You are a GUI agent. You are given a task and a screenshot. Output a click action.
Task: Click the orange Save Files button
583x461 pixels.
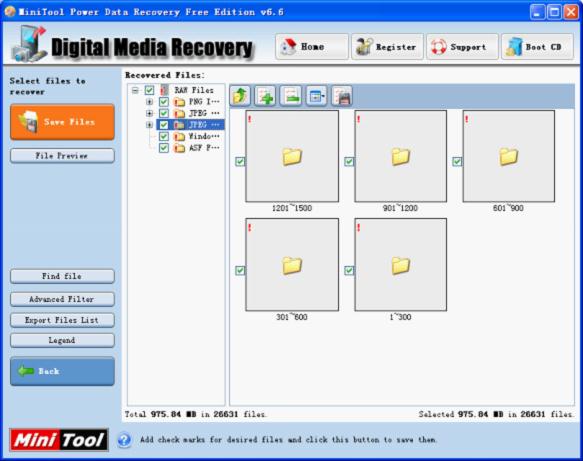62,122
